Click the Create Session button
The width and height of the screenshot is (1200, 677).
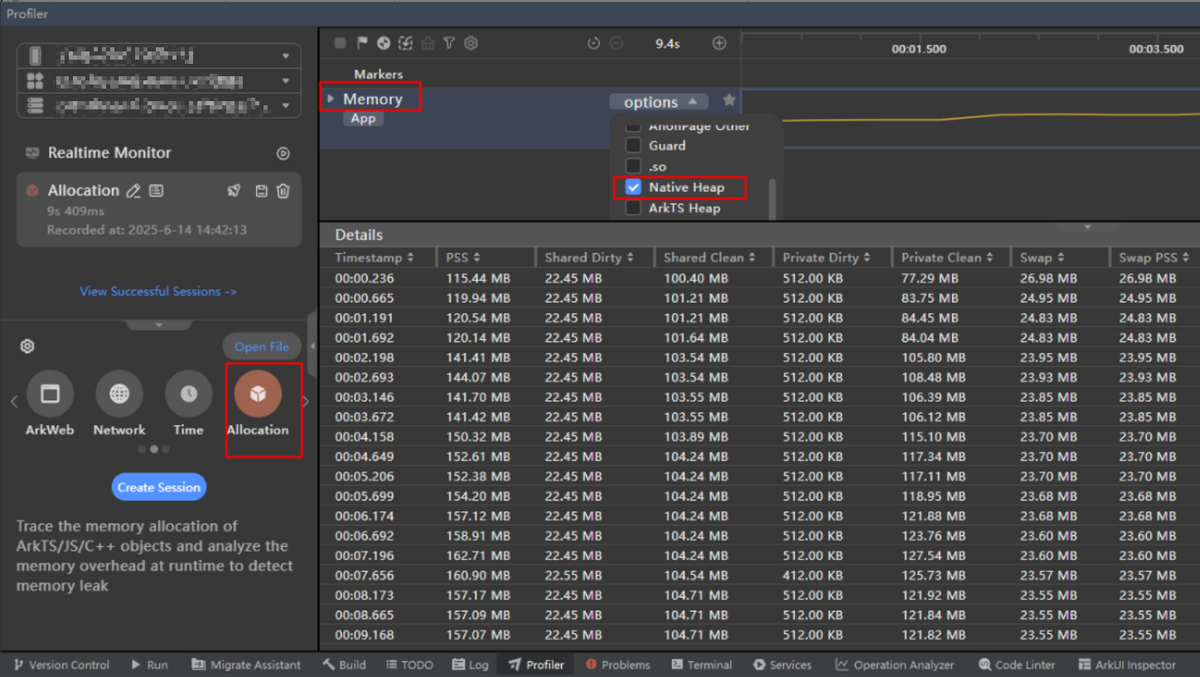click(159, 487)
